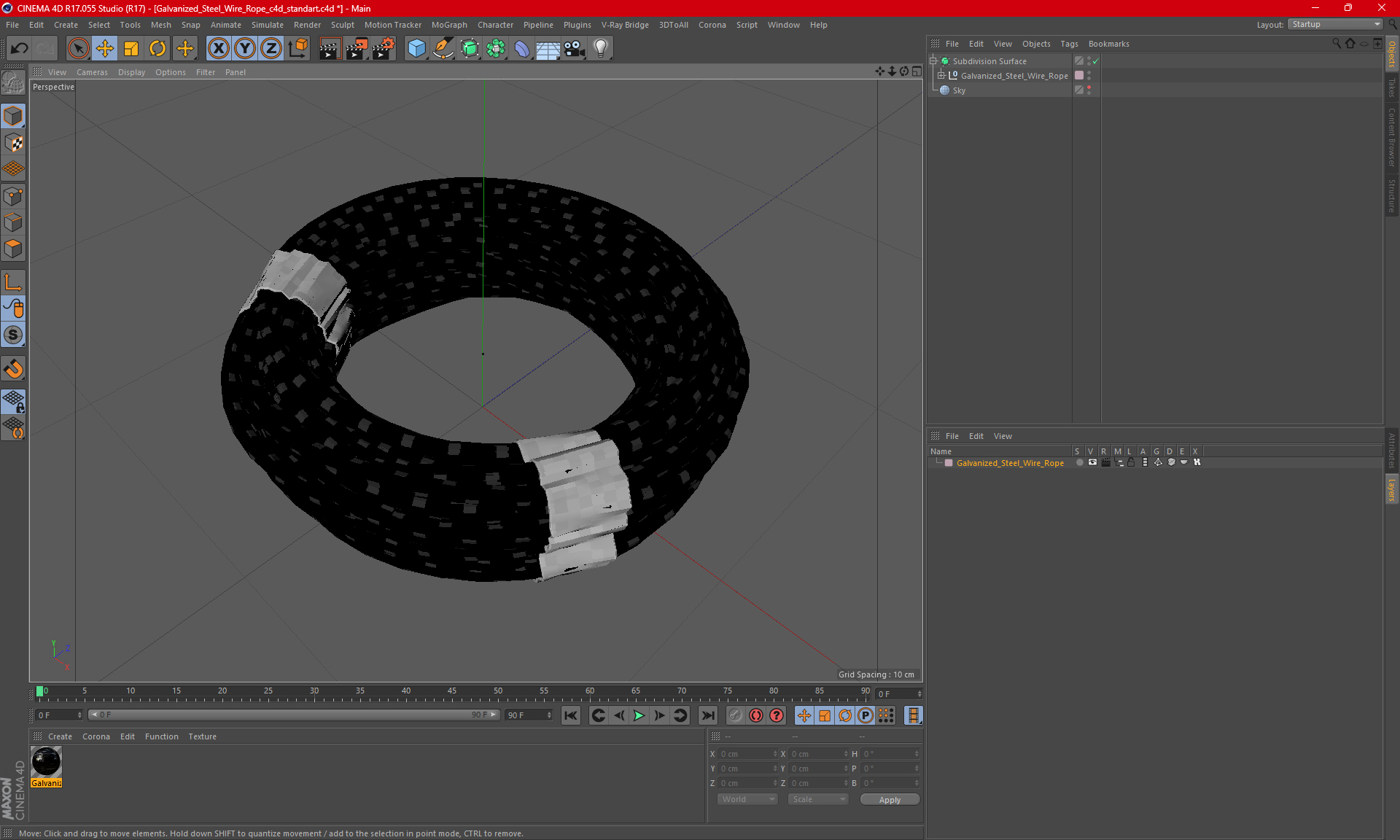Click the Undo arrow icon

(x=20, y=48)
